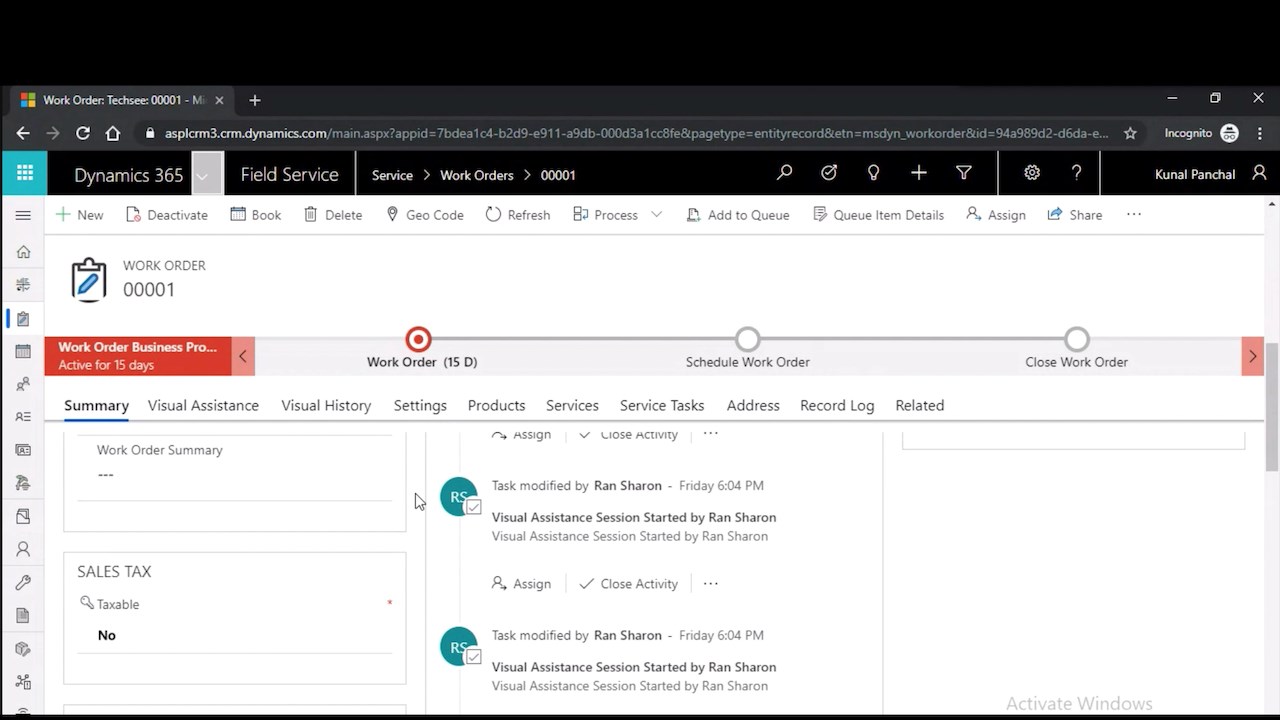Click Service breadcrumb link
Screen dimensions: 1280x720
(x=392, y=175)
